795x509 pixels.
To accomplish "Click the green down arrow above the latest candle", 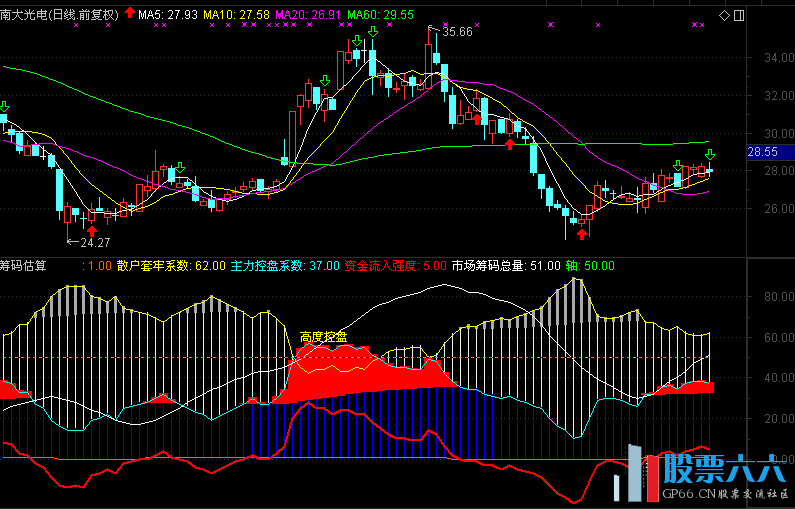I will (710, 155).
